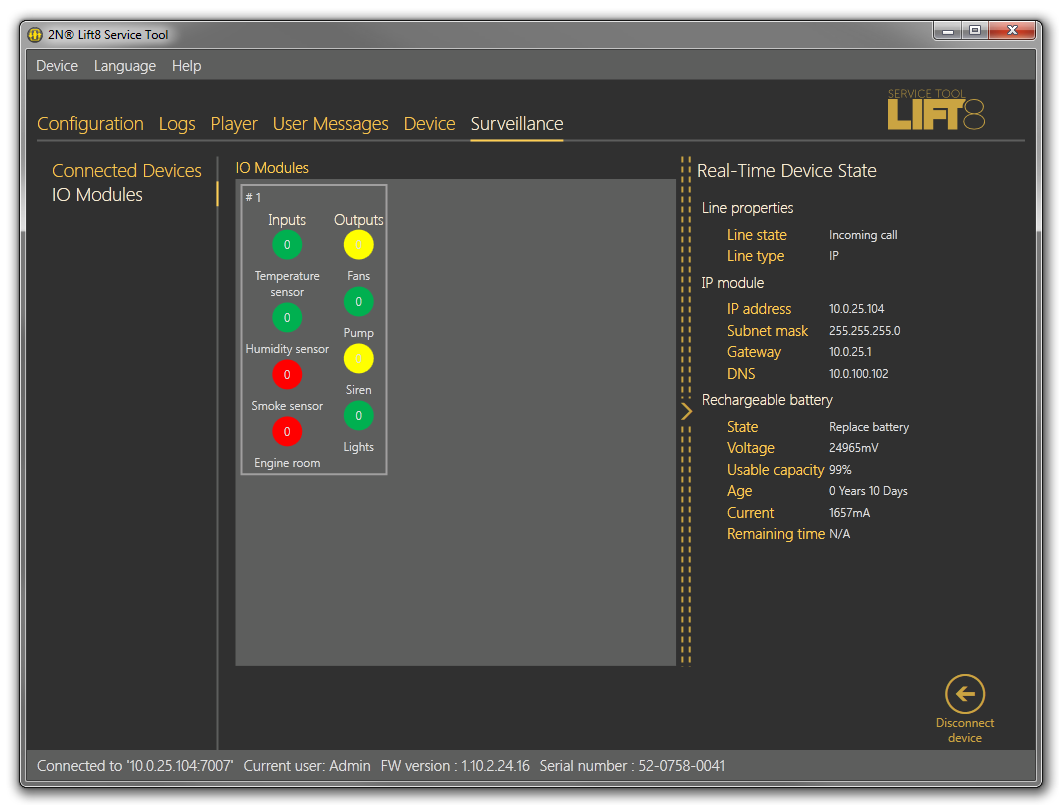This screenshot has height=805, width=1059.
Task: Toggle the green Lights output indicator
Action: [x=358, y=416]
